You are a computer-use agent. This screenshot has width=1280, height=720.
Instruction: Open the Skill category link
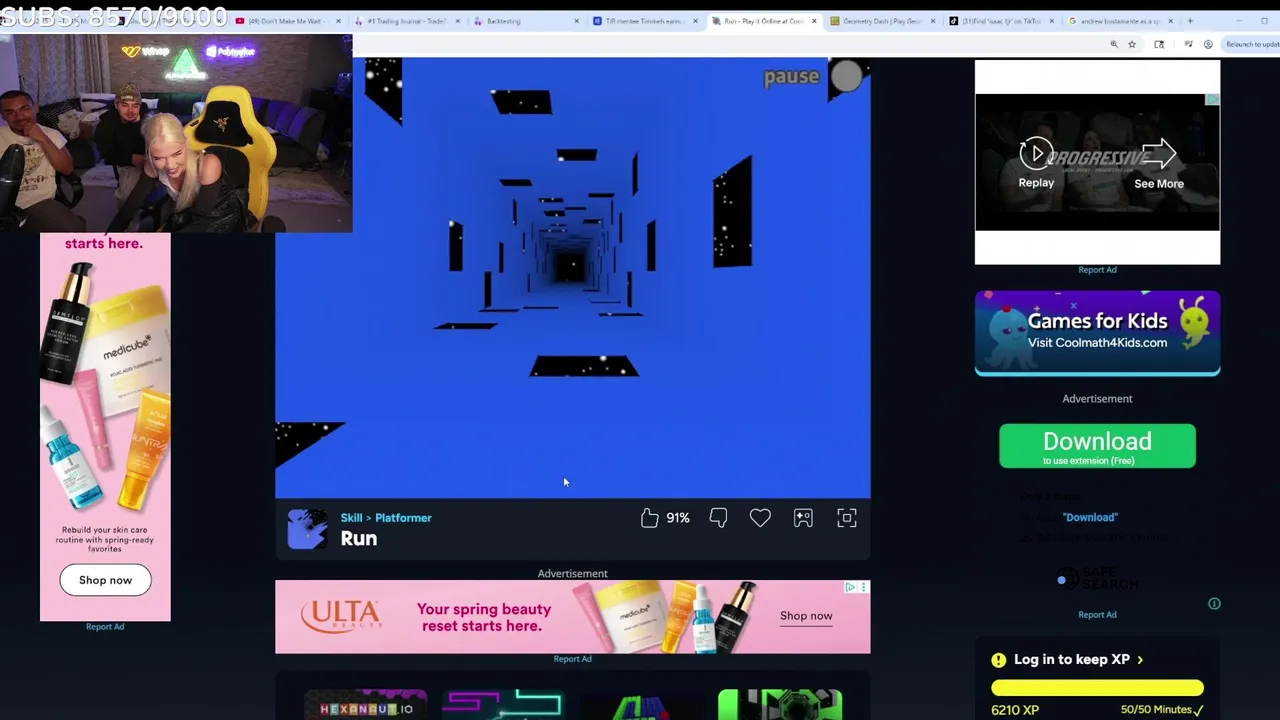point(351,517)
